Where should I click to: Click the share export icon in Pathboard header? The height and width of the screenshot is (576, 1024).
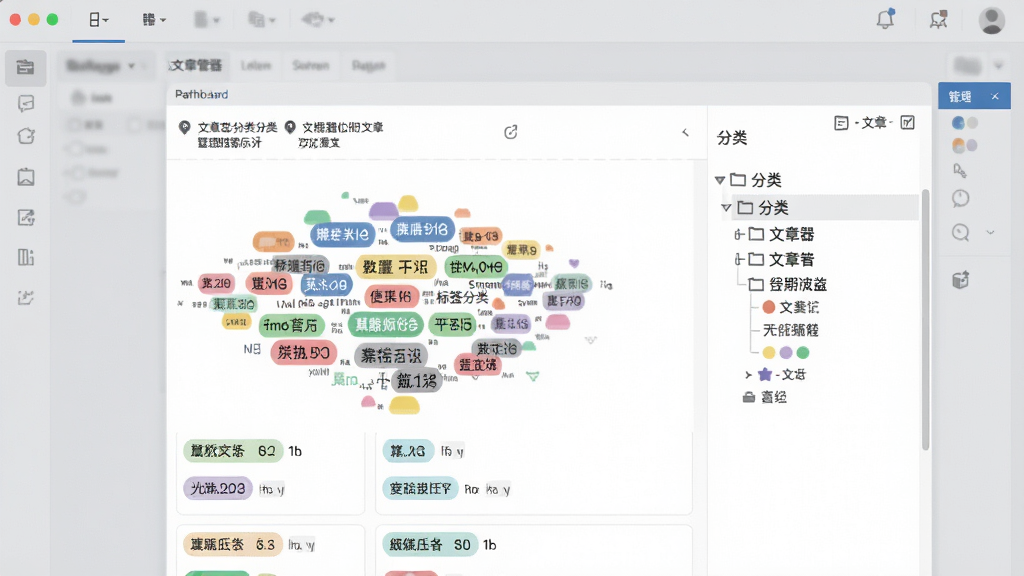pos(511,132)
